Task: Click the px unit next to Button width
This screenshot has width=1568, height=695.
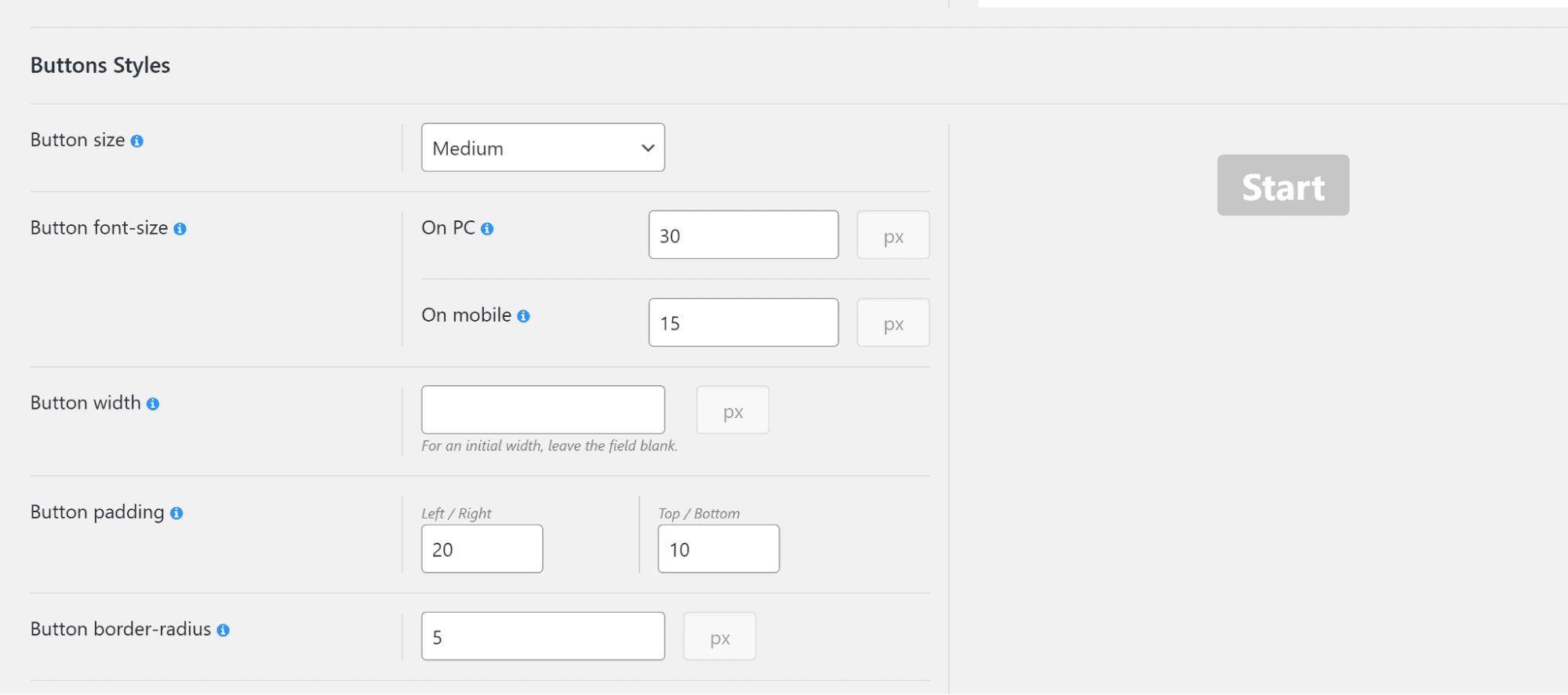Action: coord(733,410)
